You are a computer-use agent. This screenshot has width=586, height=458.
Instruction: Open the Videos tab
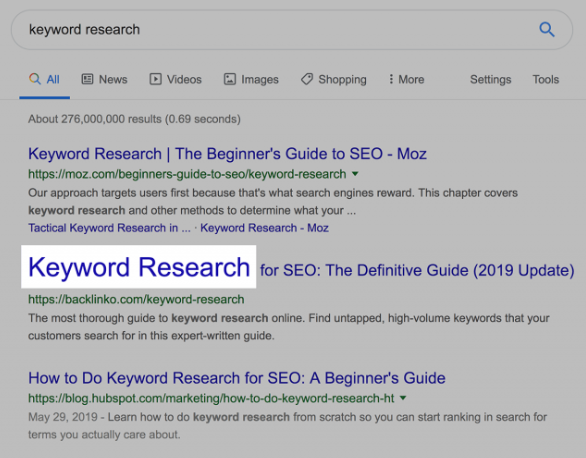click(176, 79)
